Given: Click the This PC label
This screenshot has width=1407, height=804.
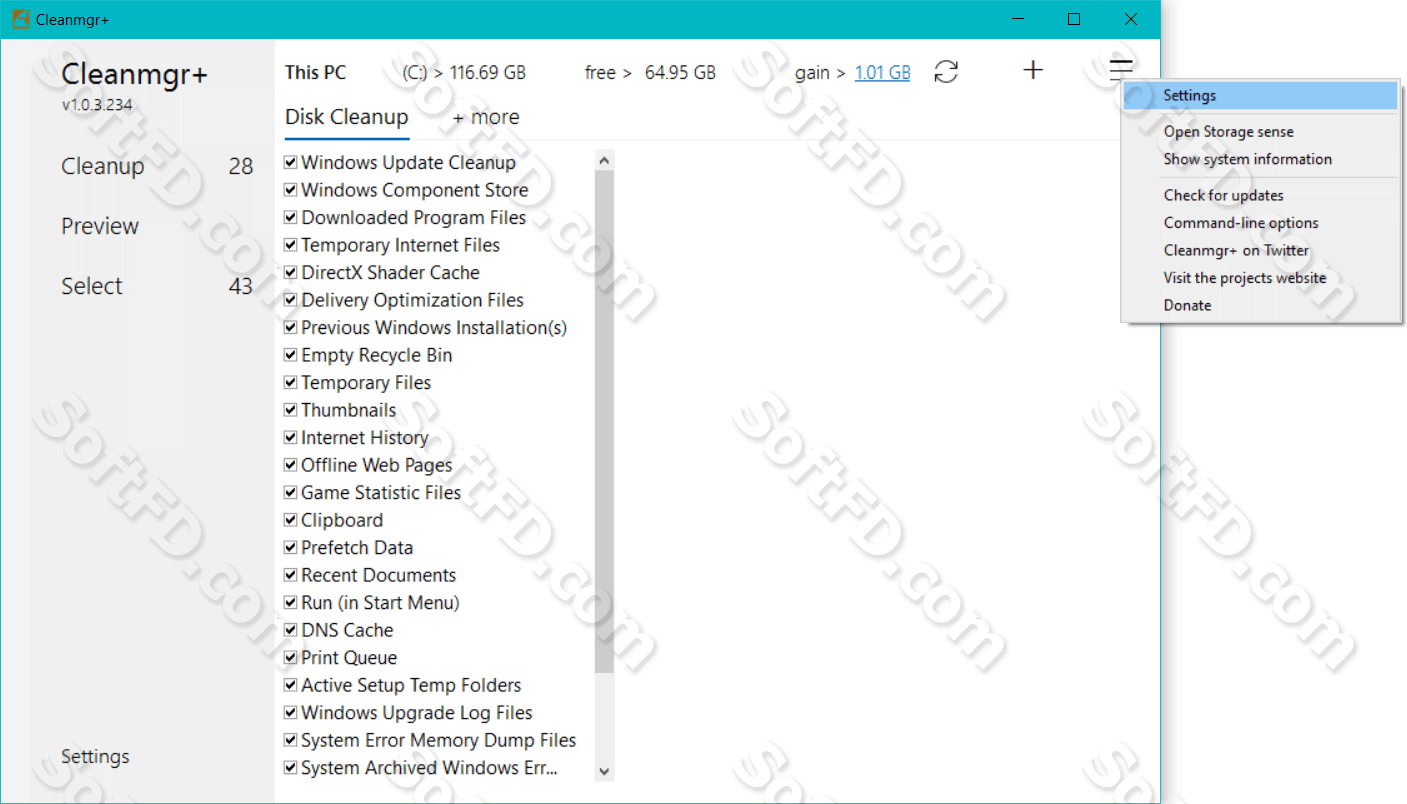Looking at the screenshot, I should click(x=316, y=72).
